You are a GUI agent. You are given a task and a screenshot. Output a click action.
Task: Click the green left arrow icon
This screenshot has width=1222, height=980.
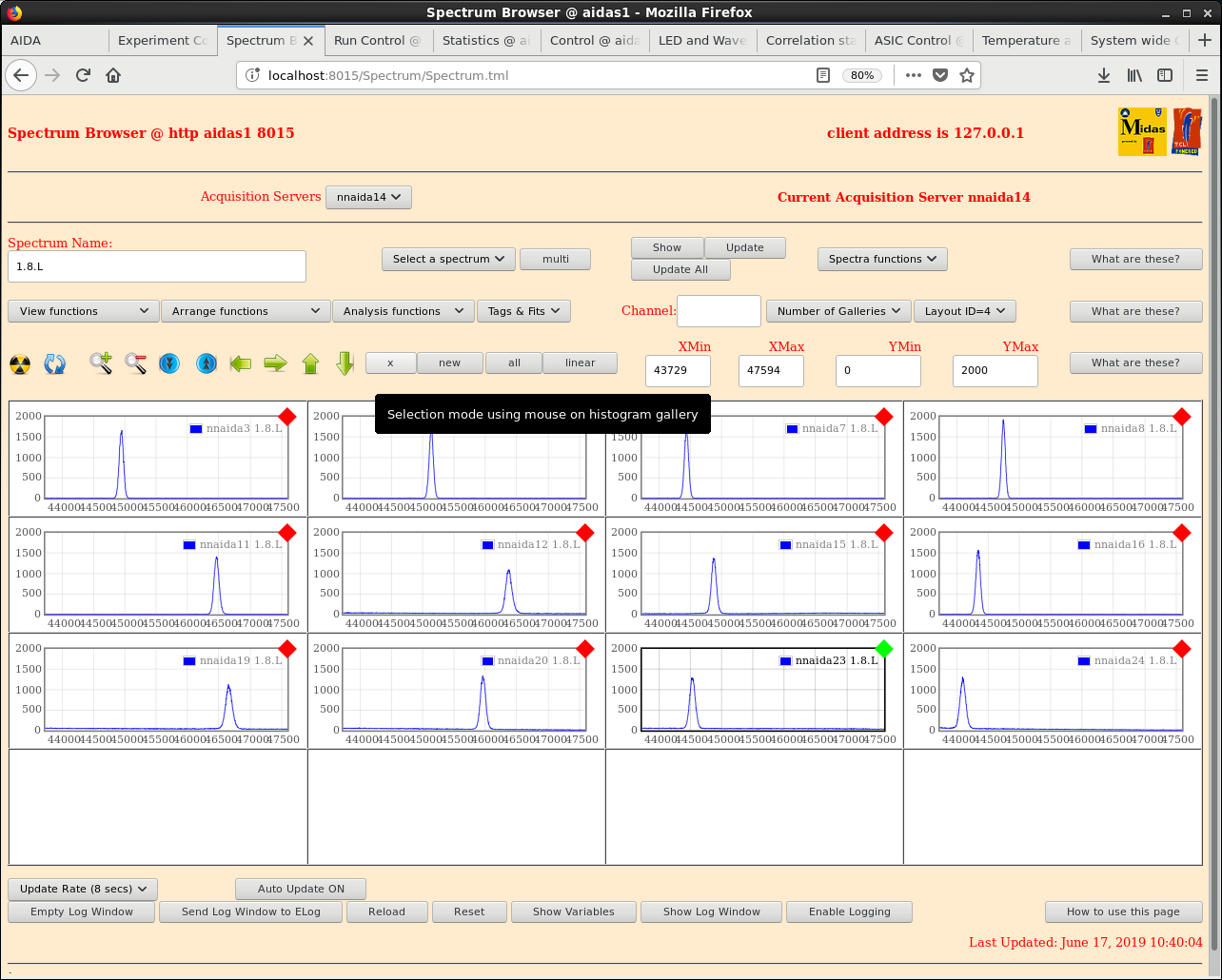point(241,363)
